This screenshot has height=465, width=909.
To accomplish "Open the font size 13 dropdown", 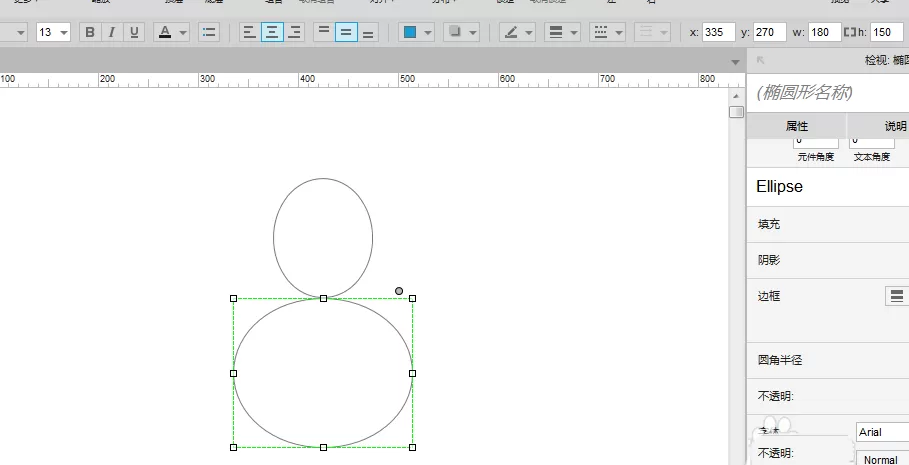I will point(53,32).
